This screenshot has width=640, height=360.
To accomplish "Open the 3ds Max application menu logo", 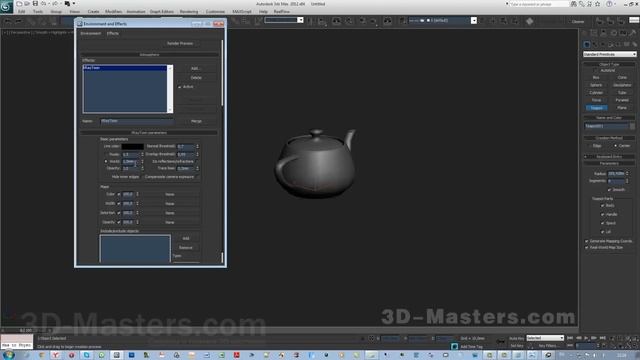I will (x=6, y=7).
